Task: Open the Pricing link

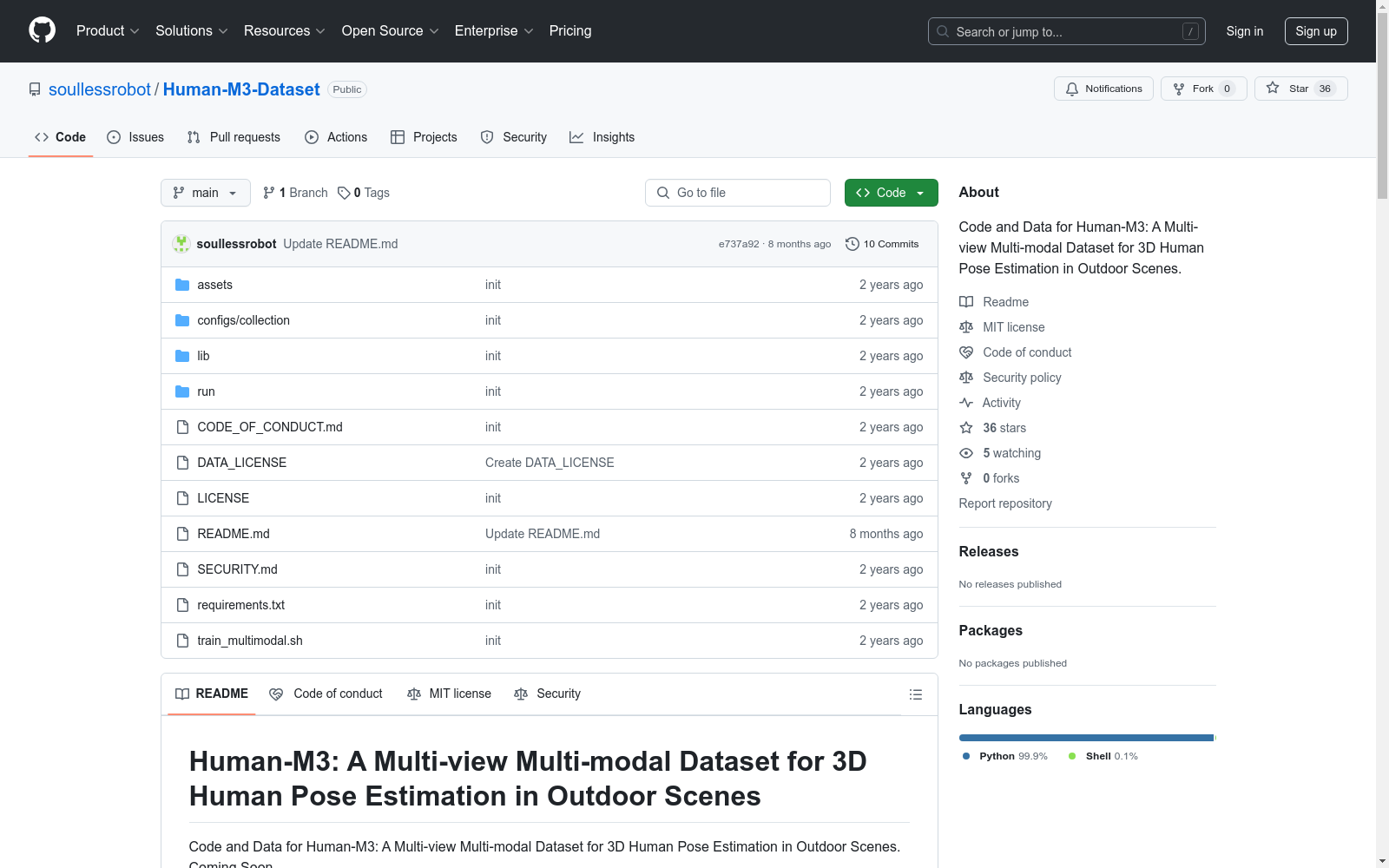Action: [570, 31]
